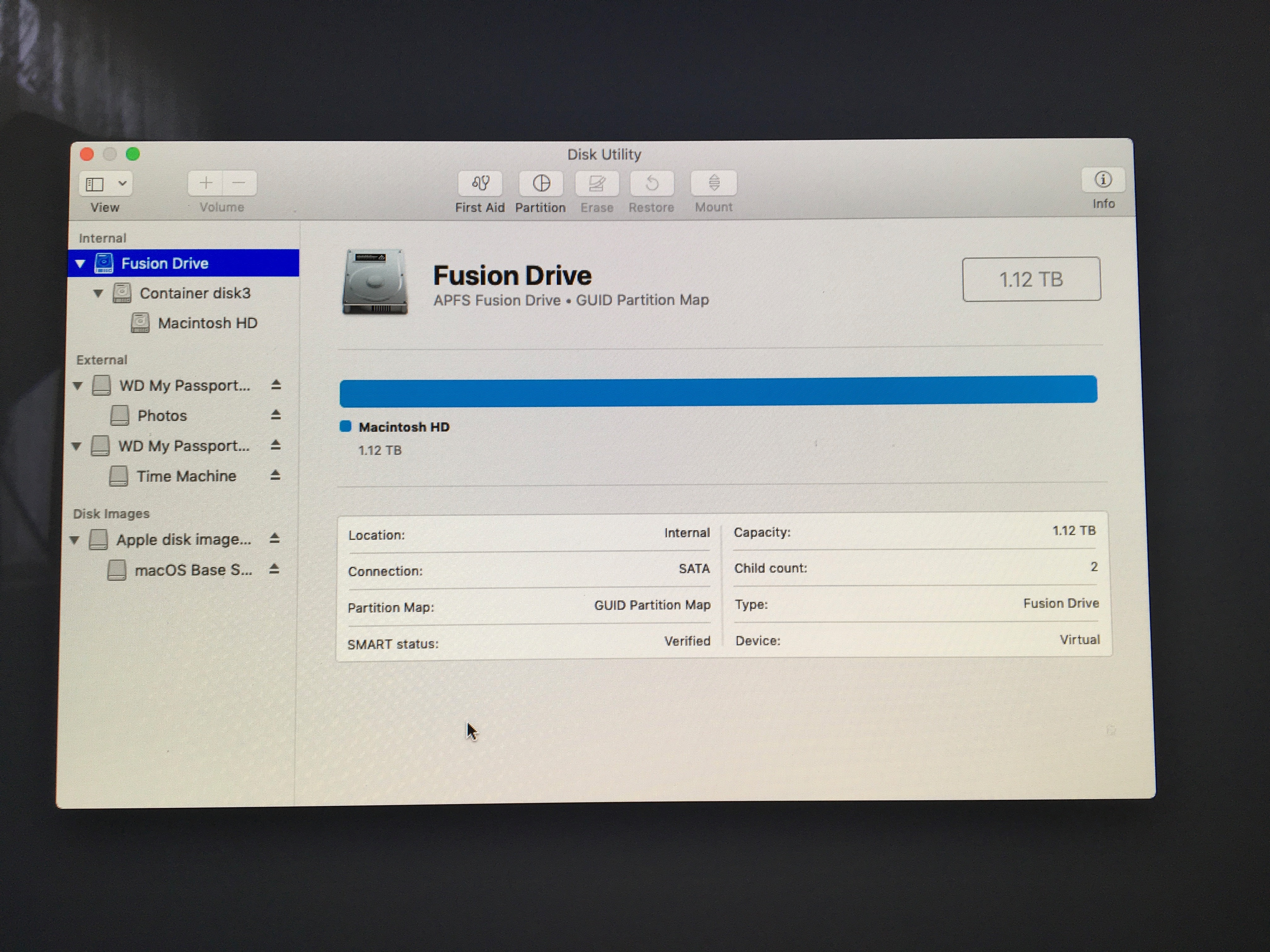Click the 1.12 TB capacity box
This screenshot has width=1270, height=952.
click(x=1031, y=280)
